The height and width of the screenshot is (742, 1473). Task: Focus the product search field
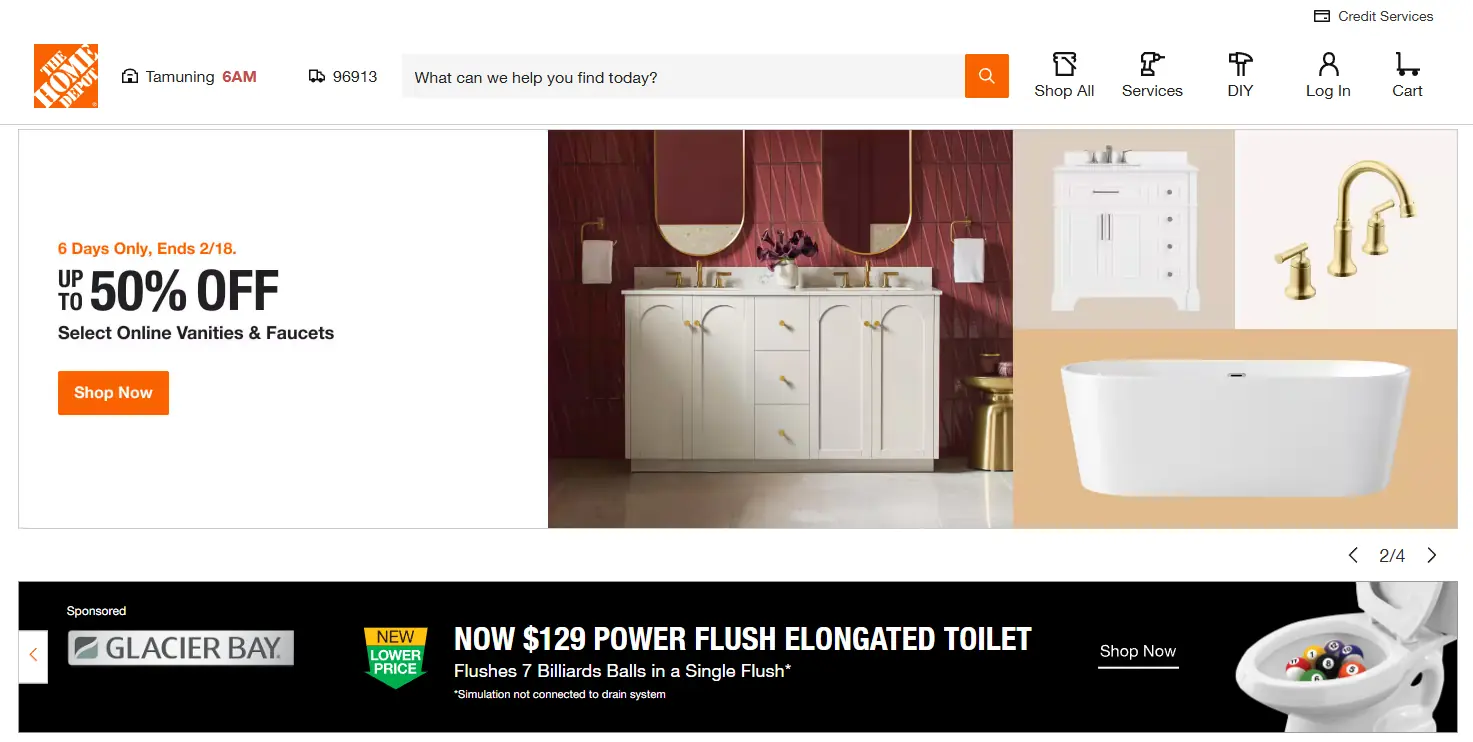683,76
